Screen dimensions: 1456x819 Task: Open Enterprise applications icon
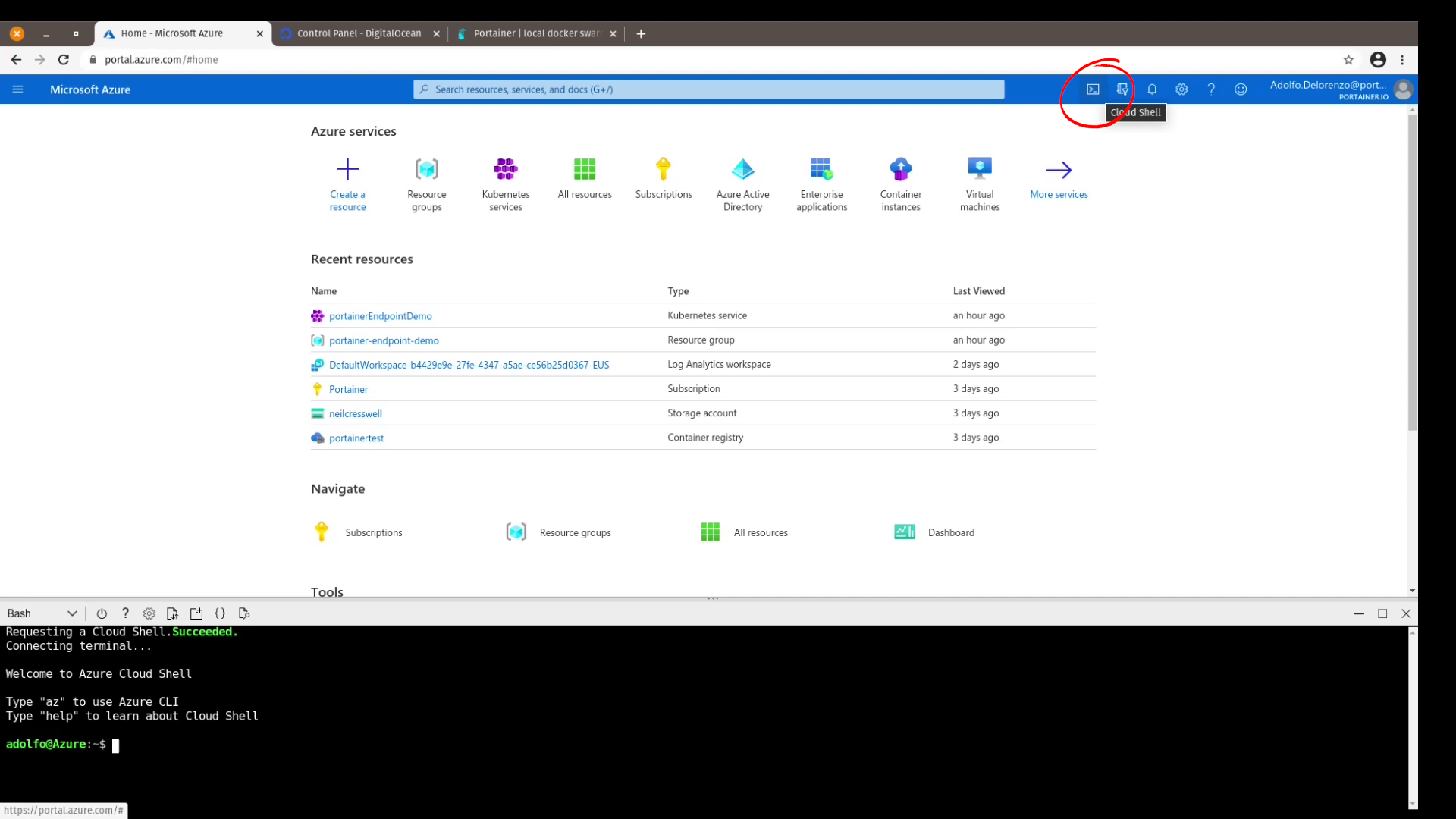822,168
